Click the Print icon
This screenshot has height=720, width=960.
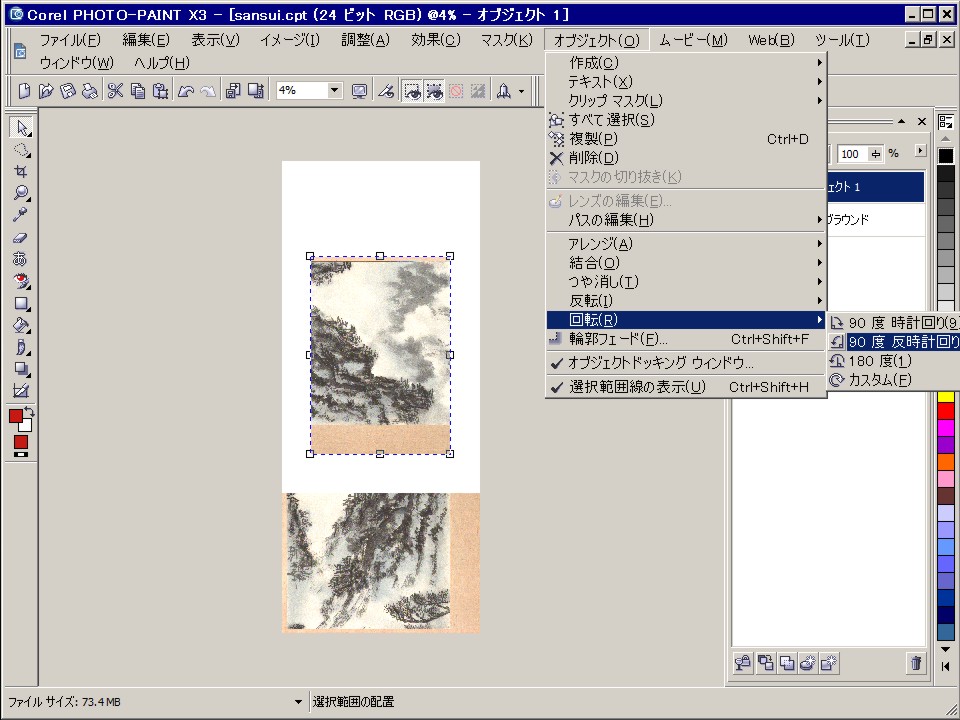(x=90, y=91)
